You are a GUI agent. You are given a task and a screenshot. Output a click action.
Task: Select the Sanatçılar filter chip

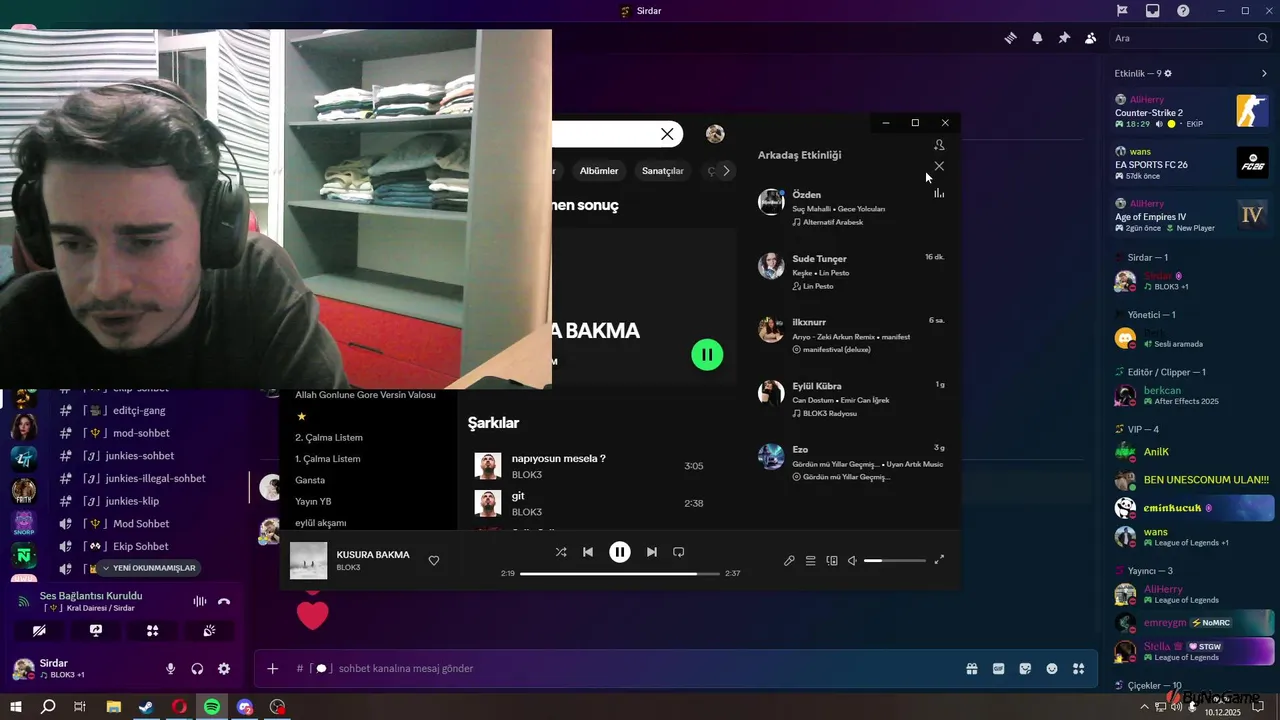click(x=663, y=171)
